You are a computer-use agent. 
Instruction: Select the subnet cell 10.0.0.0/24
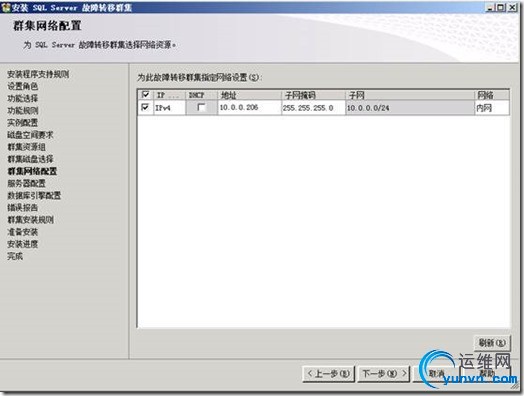click(410, 108)
